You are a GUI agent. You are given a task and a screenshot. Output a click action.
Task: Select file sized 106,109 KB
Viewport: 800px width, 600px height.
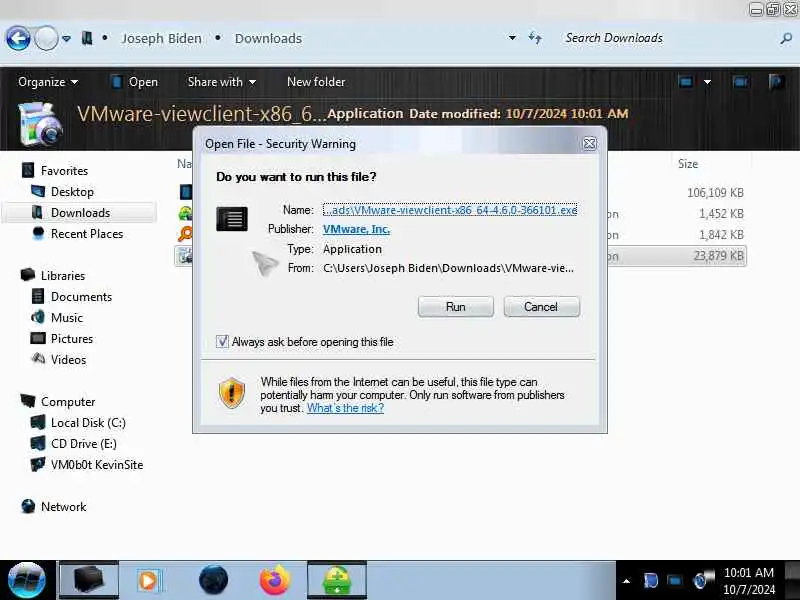pos(715,192)
